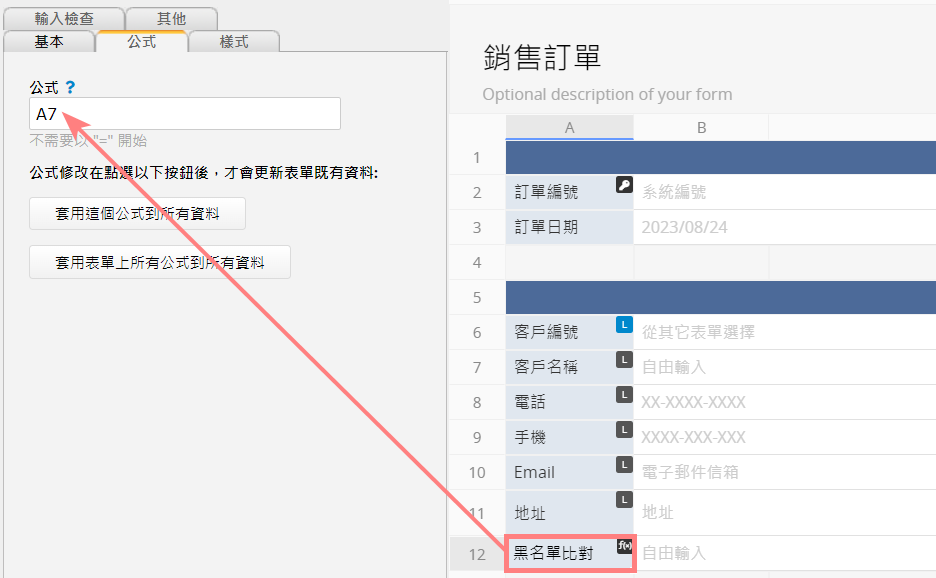Select row header 3
Image resolution: width=936 pixels, height=578 pixels.
click(x=477, y=227)
